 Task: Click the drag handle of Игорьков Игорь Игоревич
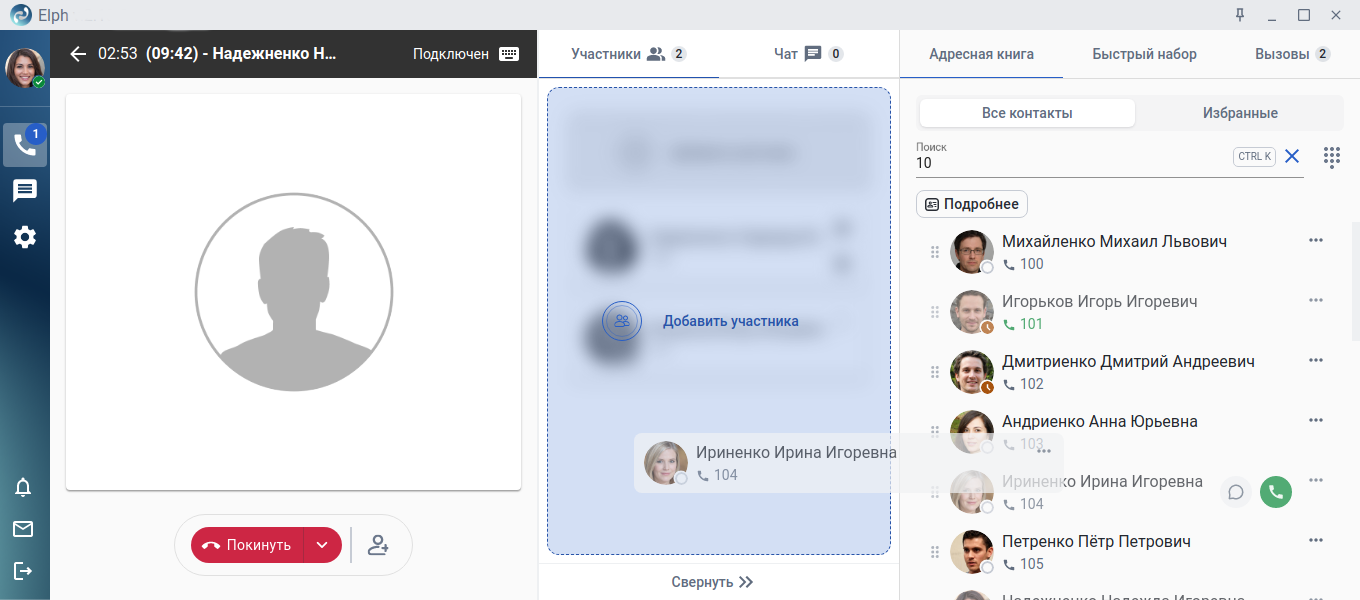[935, 312]
